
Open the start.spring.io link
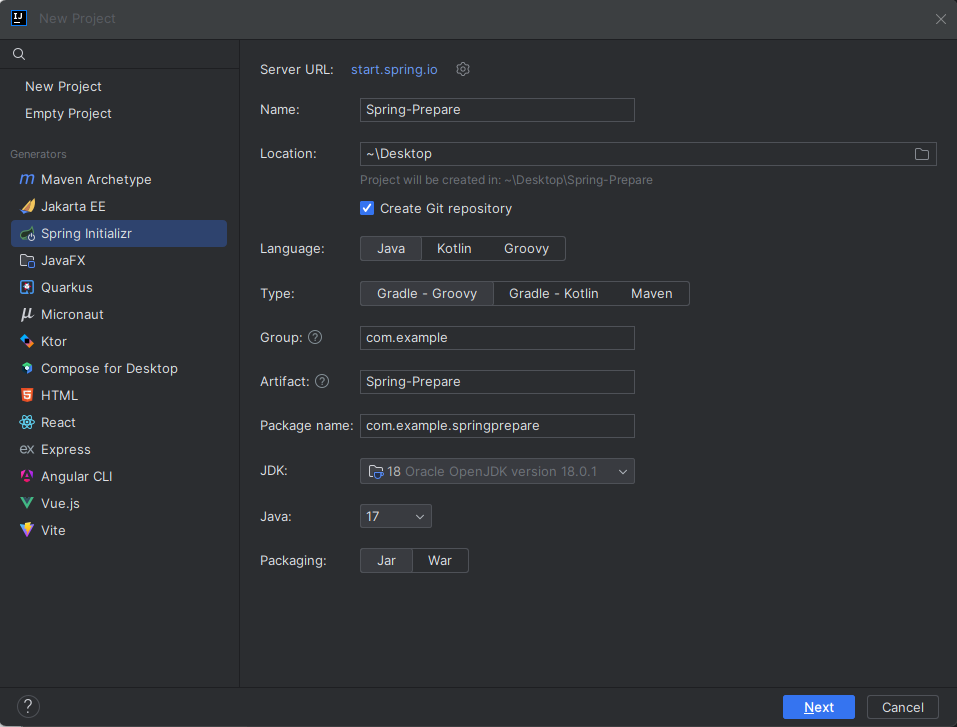click(394, 70)
